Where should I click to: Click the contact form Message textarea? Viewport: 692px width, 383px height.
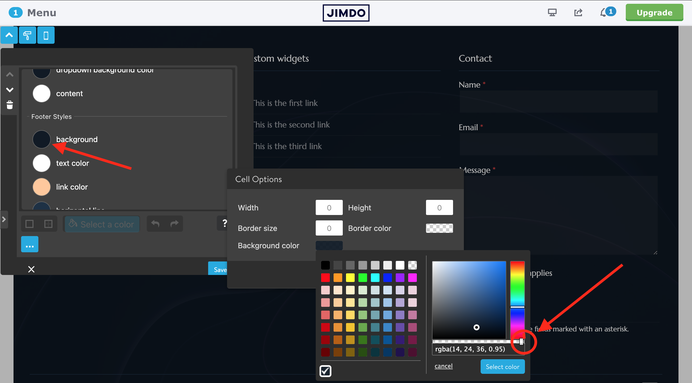558,215
